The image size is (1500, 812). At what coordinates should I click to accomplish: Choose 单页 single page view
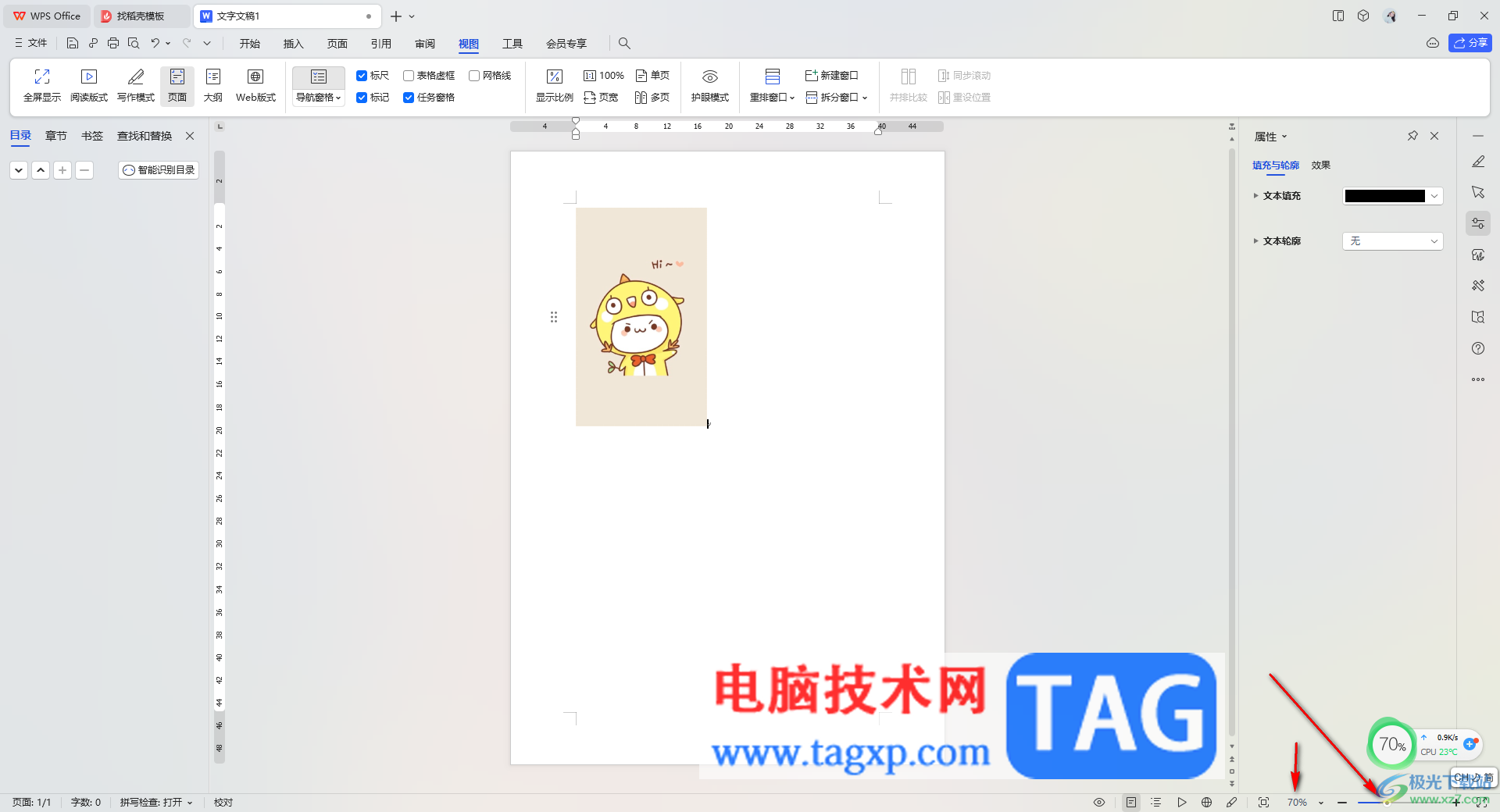(x=652, y=76)
